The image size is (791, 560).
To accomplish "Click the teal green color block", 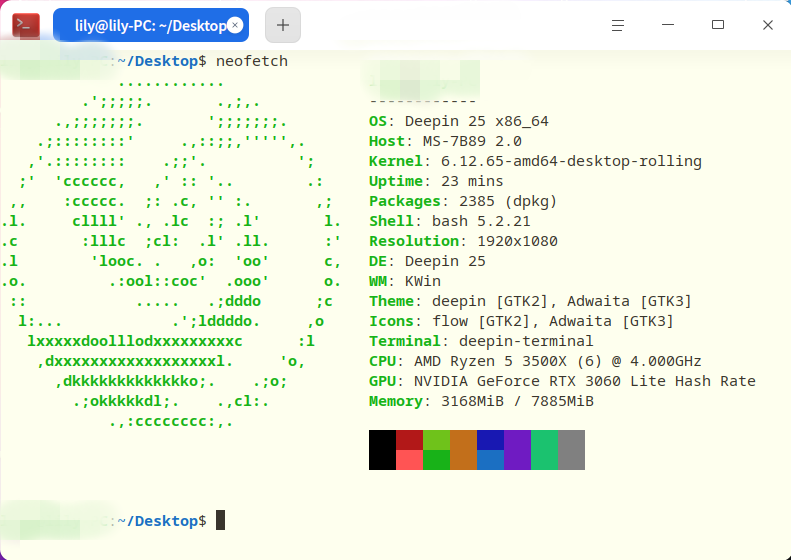I will pyautogui.click(x=544, y=450).
